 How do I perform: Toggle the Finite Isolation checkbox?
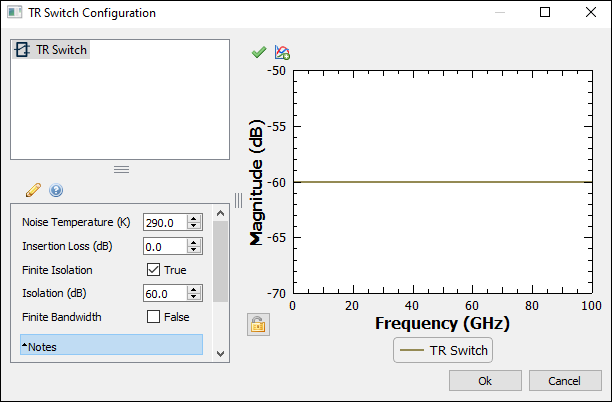click(x=153, y=270)
